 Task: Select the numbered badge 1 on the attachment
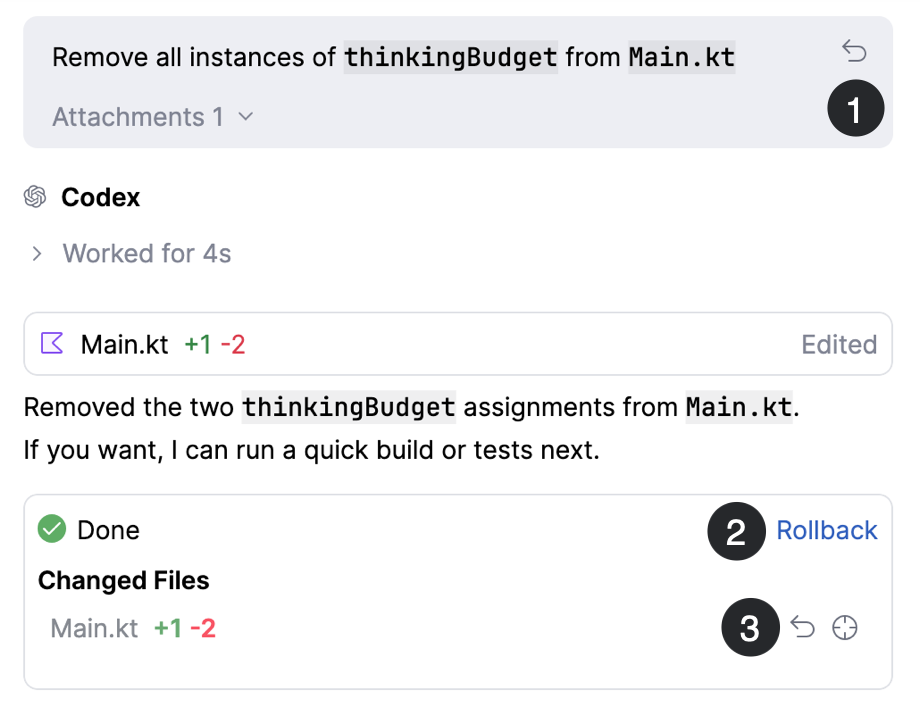click(x=855, y=108)
